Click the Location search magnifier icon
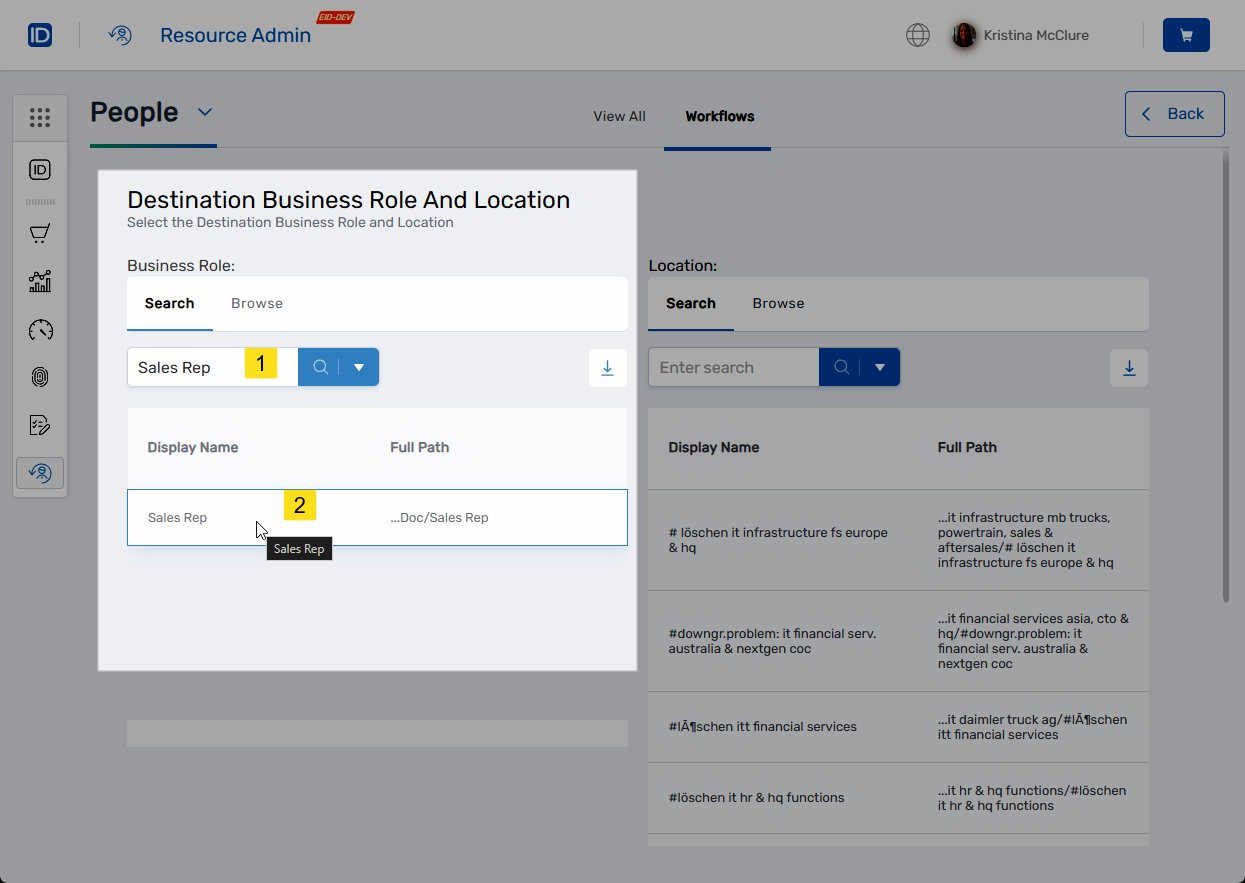This screenshot has height=883, width=1245. [x=840, y=366]
